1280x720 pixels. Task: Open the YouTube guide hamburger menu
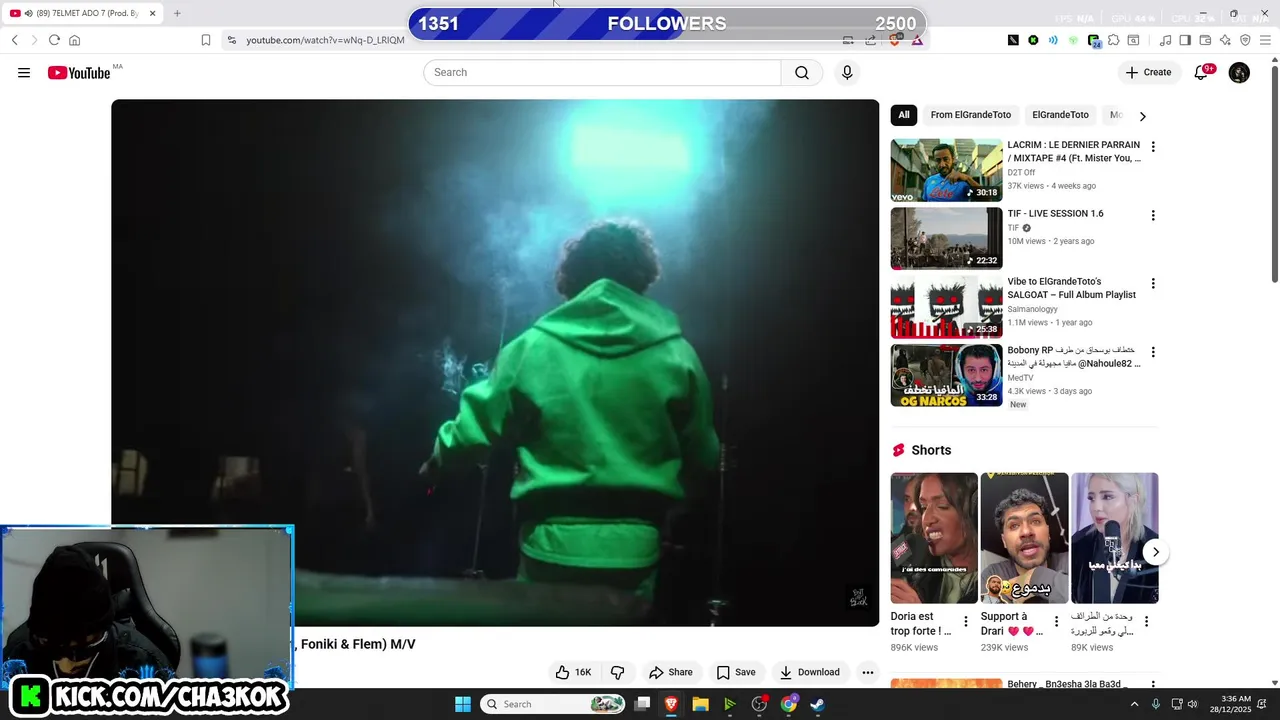[x=24, y=72]
